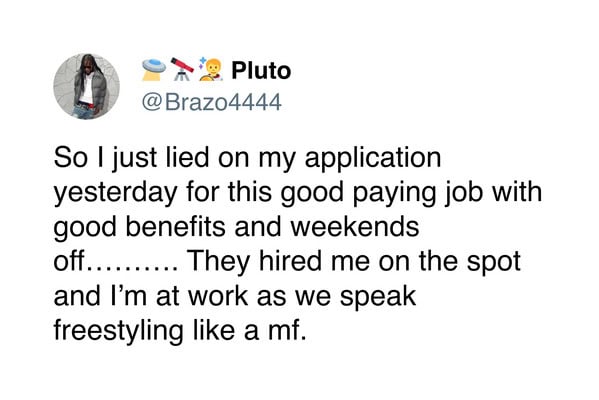Click the word "application" in the tweet
Viewport: 599px width, 400px height.
point(373,159)
